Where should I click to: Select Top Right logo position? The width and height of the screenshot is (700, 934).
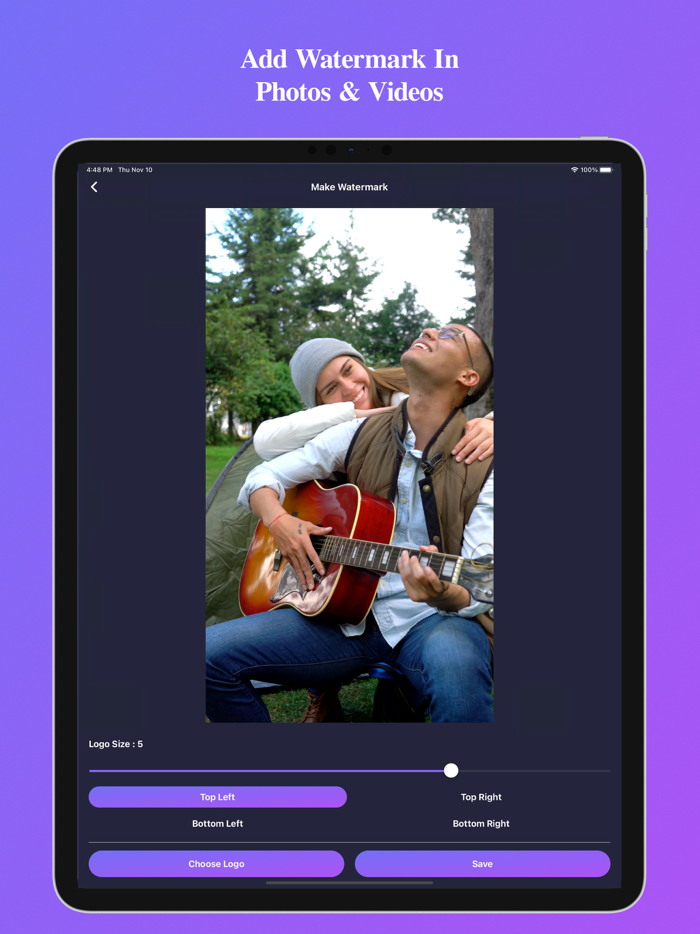point(481,797)
